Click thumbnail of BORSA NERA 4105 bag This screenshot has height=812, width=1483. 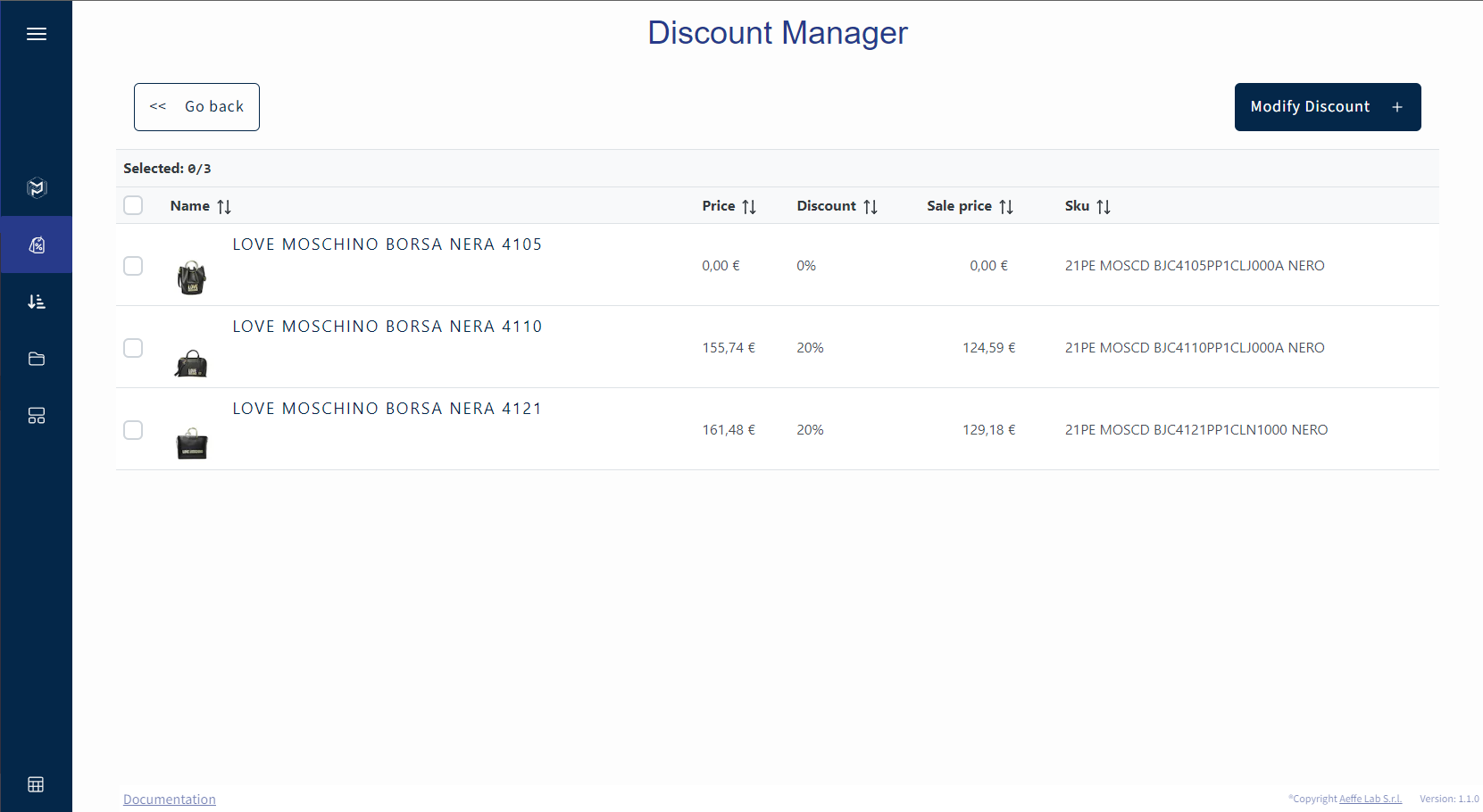pyautogui.click(x=192, y=278)
